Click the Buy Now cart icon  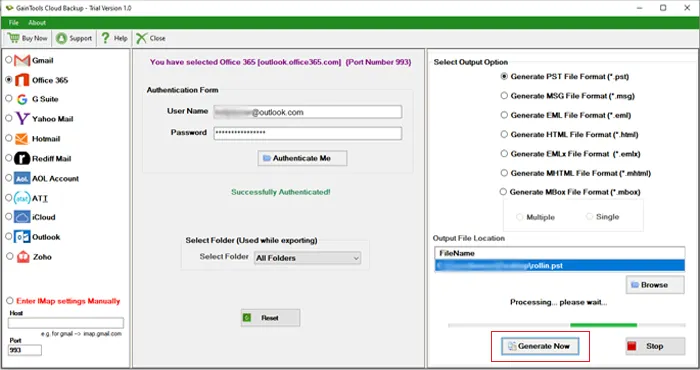point(13,38)
